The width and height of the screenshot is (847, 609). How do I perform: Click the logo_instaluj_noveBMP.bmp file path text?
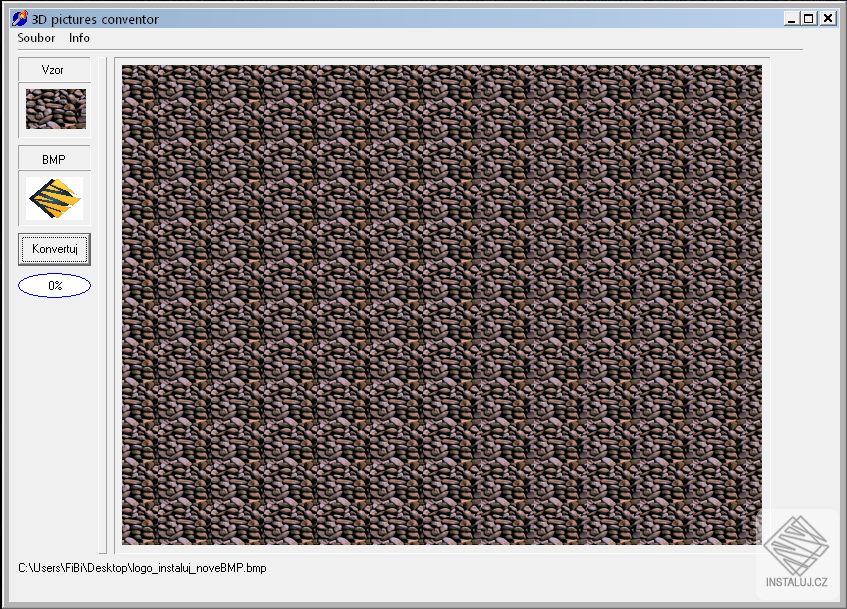tap(143, 568)
